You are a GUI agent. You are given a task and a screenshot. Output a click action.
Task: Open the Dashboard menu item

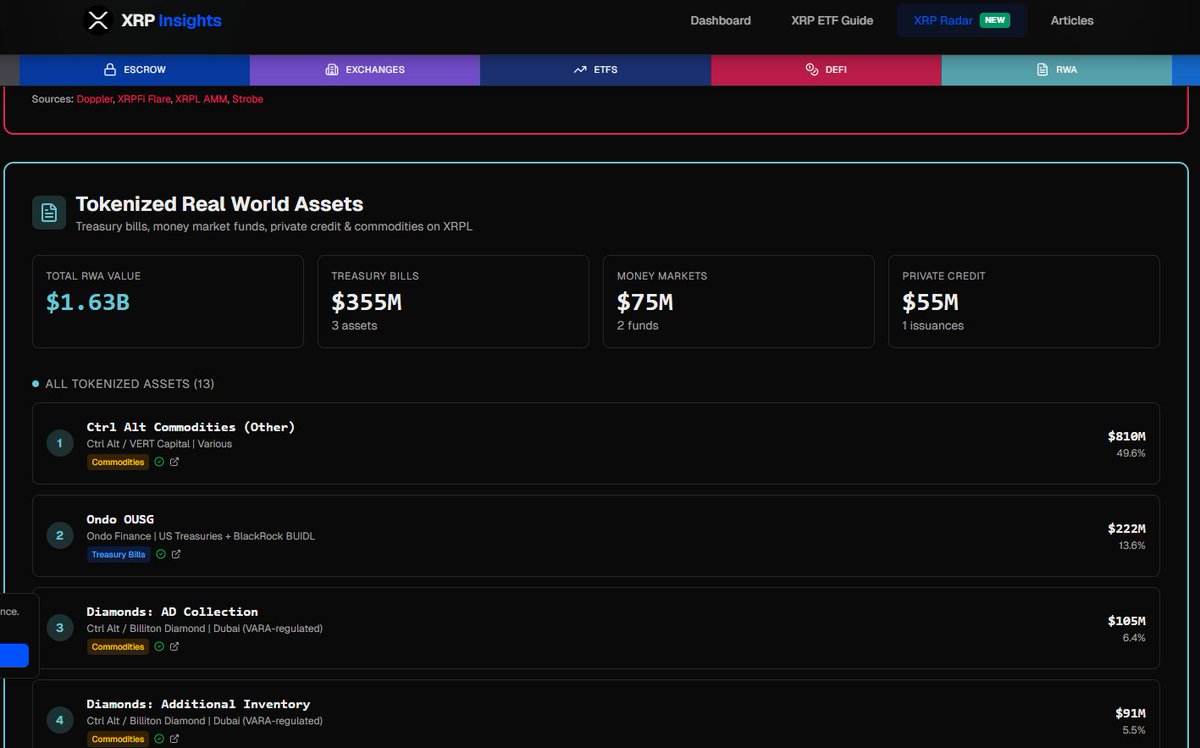[720, 21]
